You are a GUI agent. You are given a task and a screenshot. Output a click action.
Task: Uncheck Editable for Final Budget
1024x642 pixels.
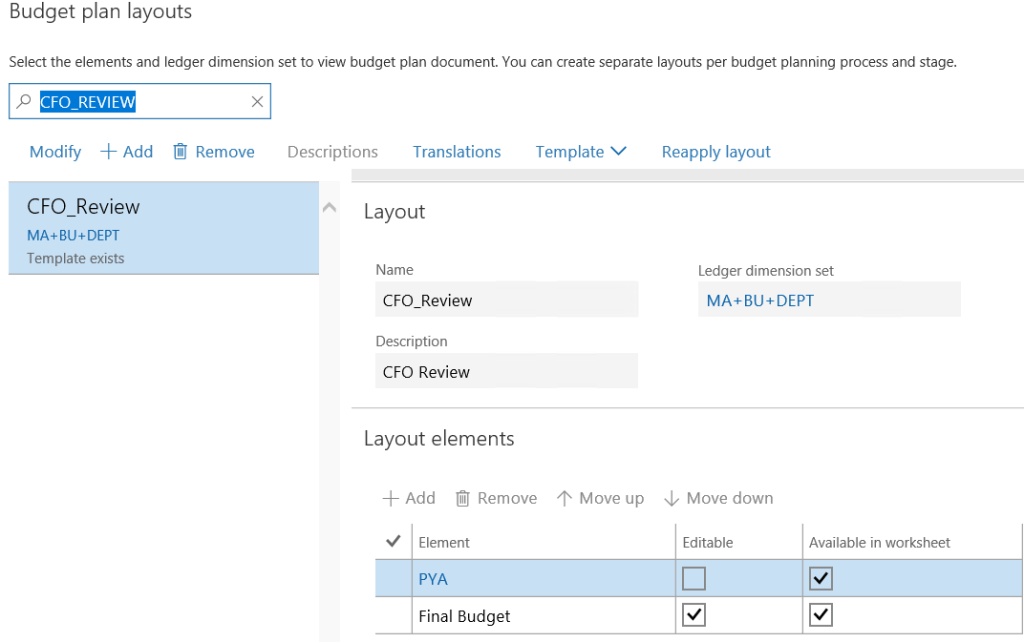(694, 615)
